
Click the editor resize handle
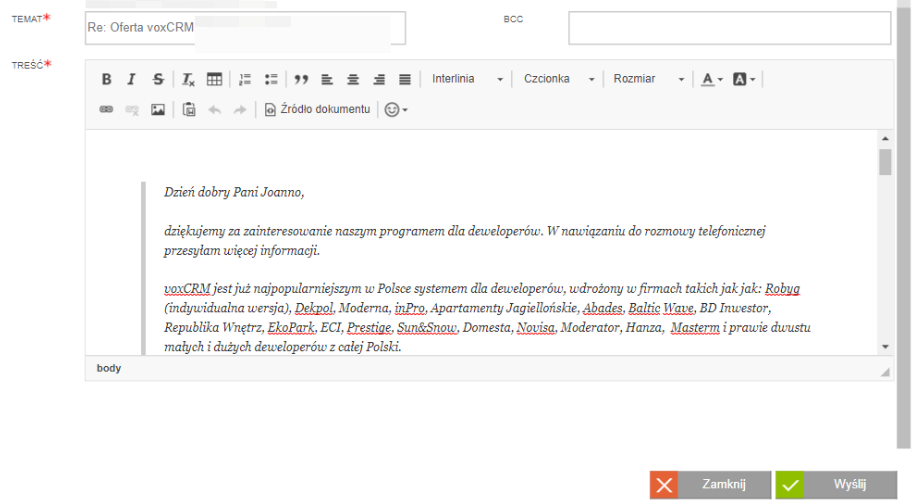coord(885,372)
